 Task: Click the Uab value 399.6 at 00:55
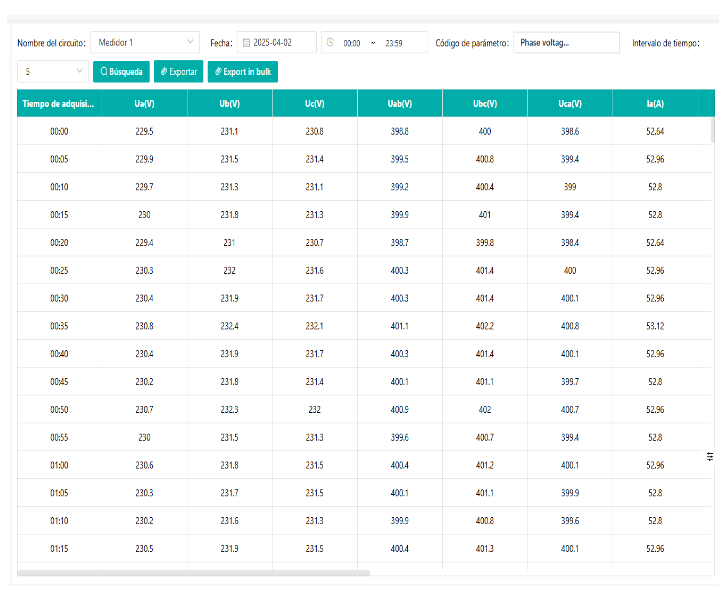pos(400,437)
